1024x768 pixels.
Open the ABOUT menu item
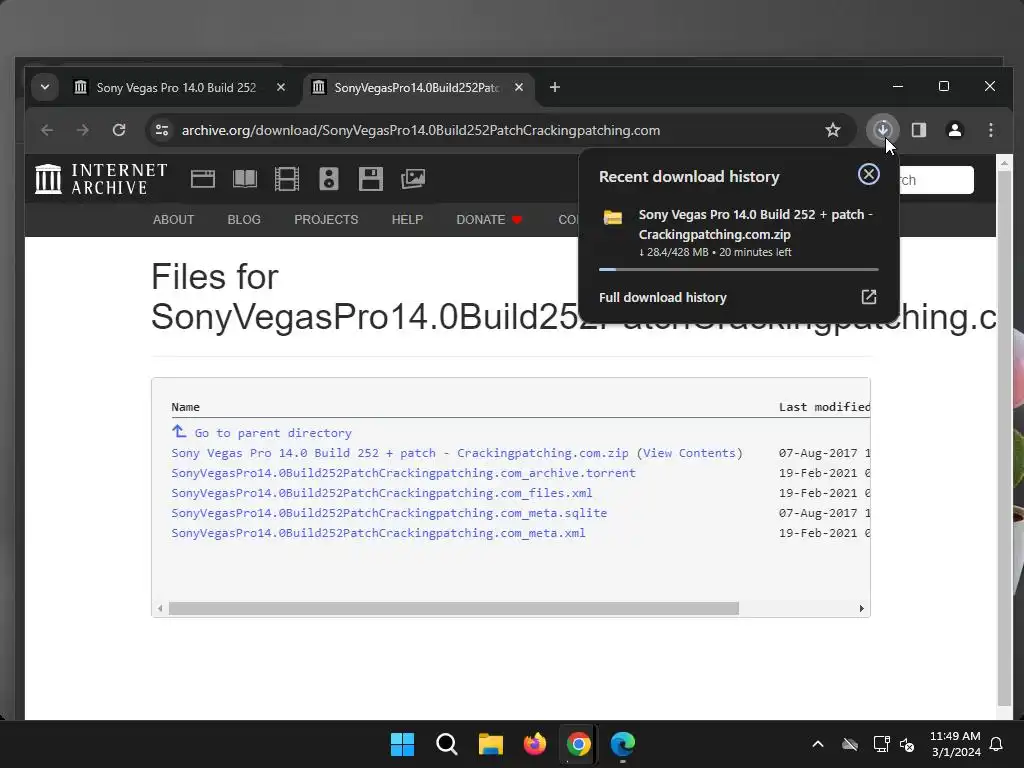[x=173, y=219]
